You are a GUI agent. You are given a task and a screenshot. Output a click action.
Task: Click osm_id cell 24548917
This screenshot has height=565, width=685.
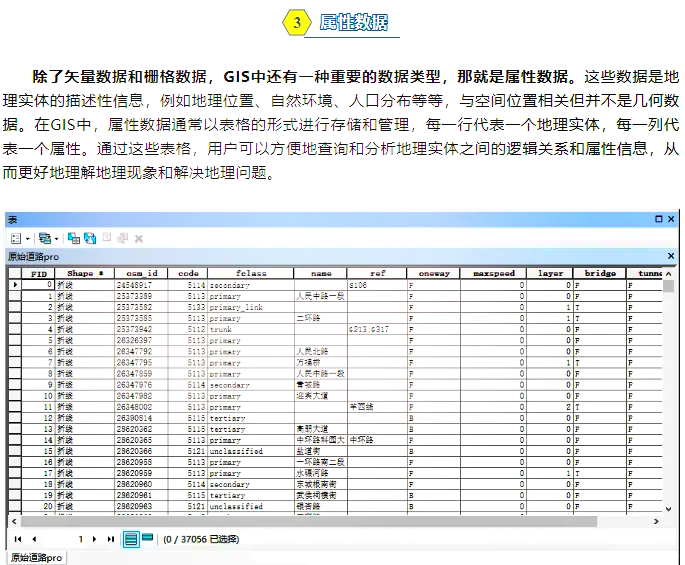pyautogui.click(x=141, y=285)
